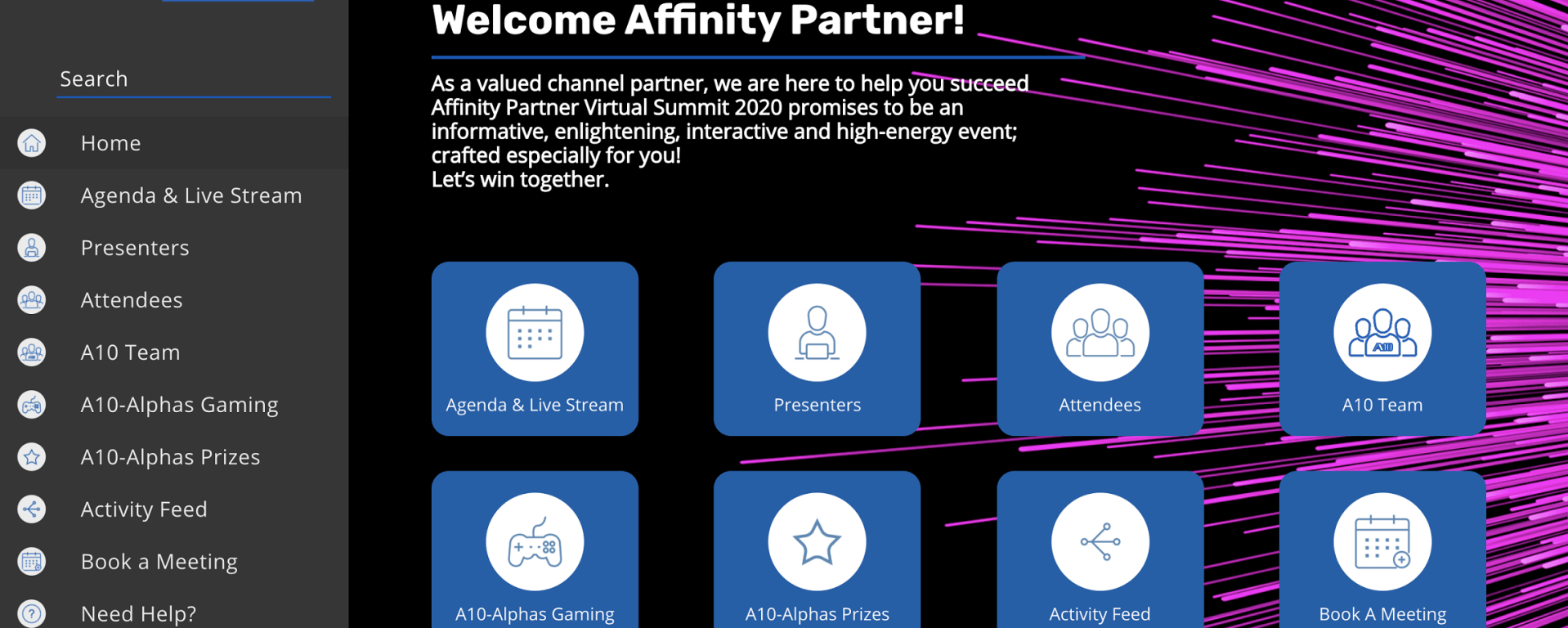This screenshot has height=628, width=1568.
Task: Click the Need Help? question mark icon
Action: tap(32, 613)
